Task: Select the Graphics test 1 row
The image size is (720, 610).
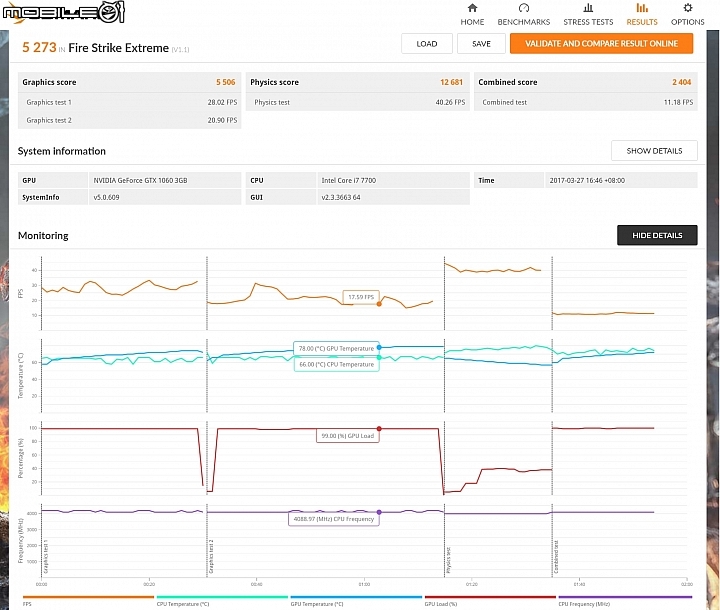Action: click(x=129, y=102)
